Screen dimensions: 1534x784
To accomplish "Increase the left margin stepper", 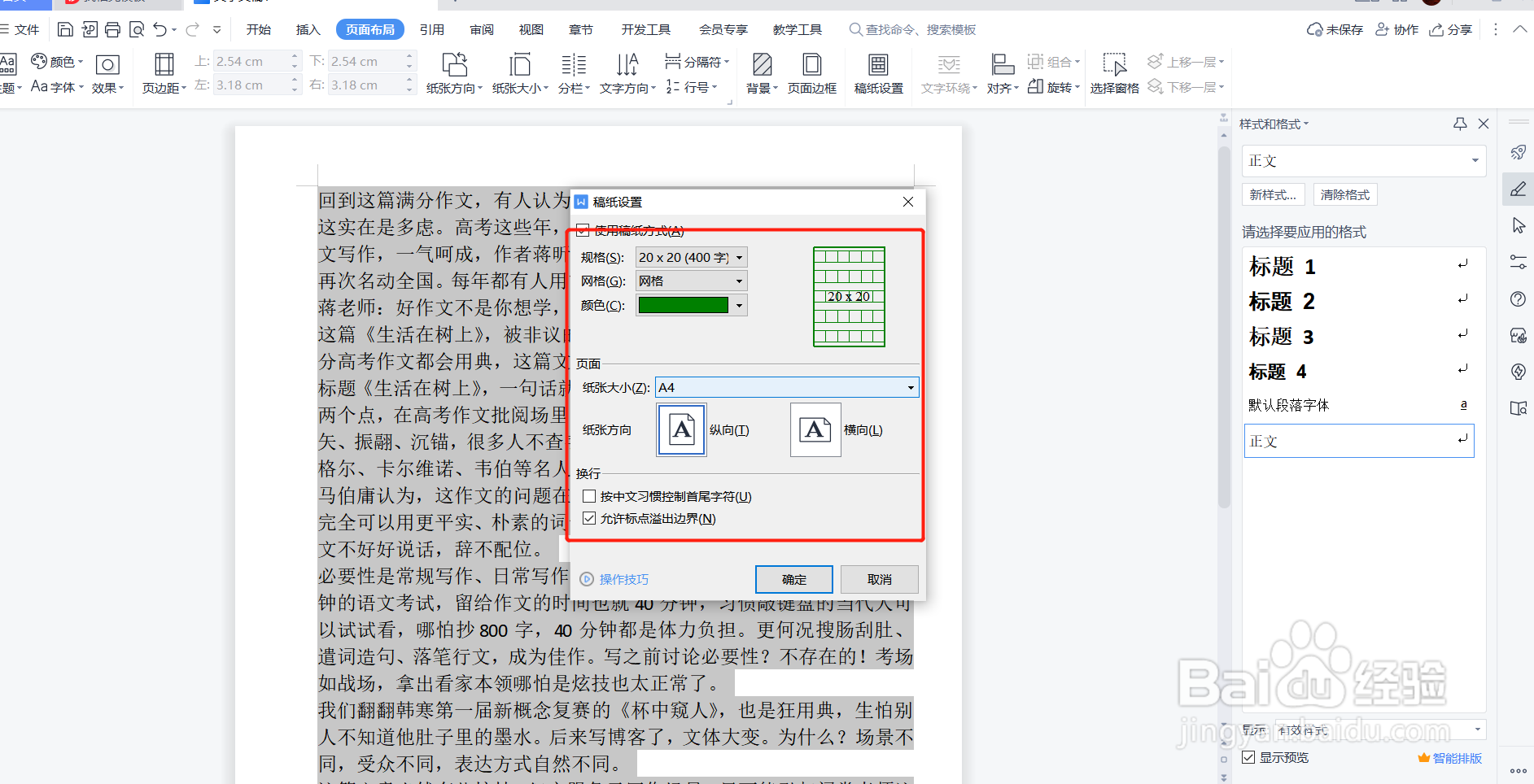I will coord(295,80).
